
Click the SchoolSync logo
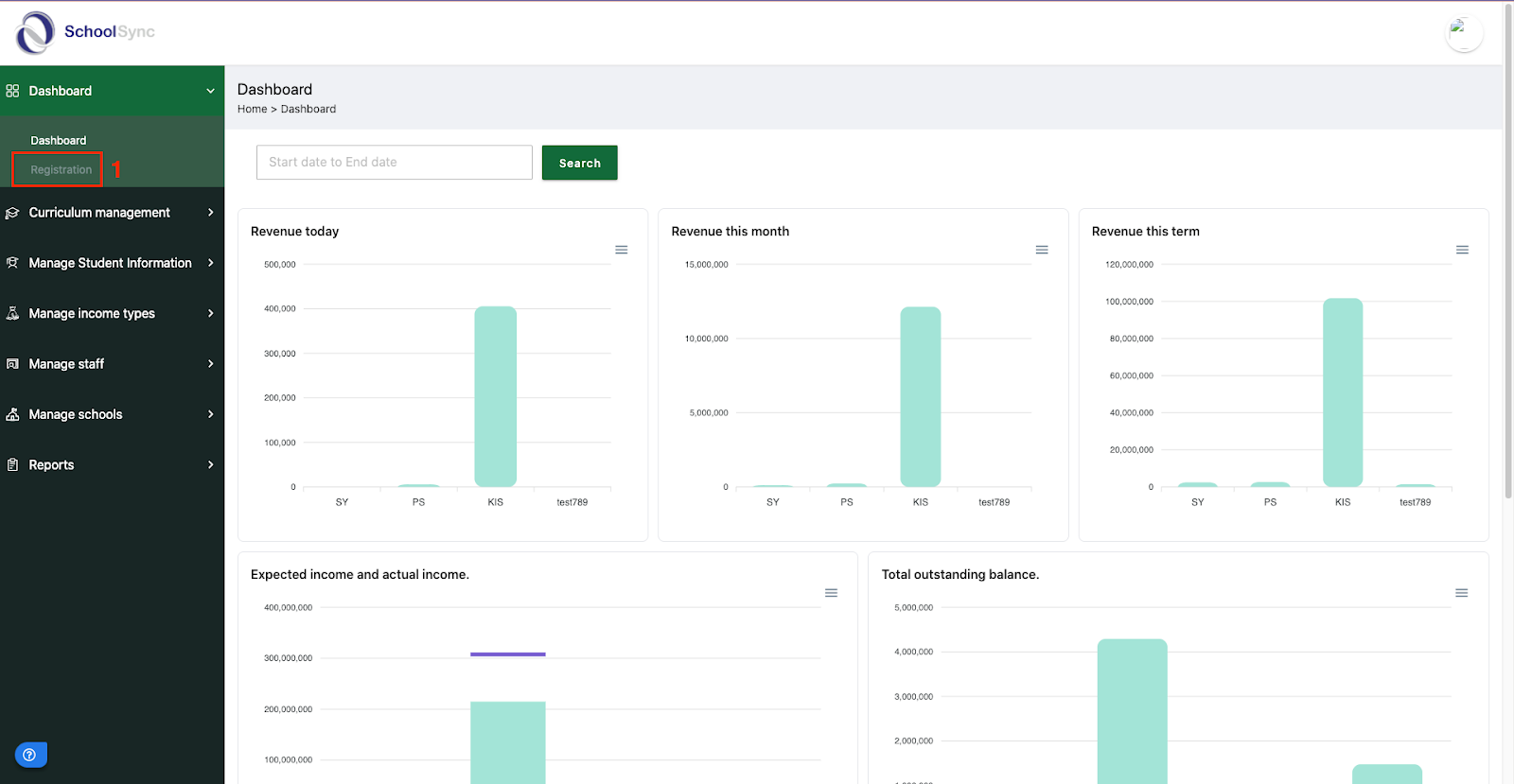[85, 32]
